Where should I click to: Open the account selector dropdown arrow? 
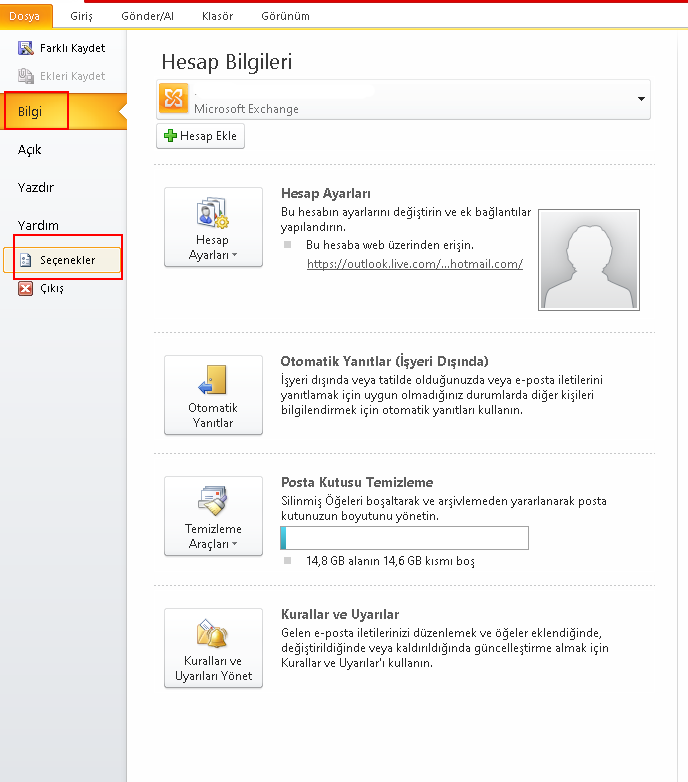[639, 100]
